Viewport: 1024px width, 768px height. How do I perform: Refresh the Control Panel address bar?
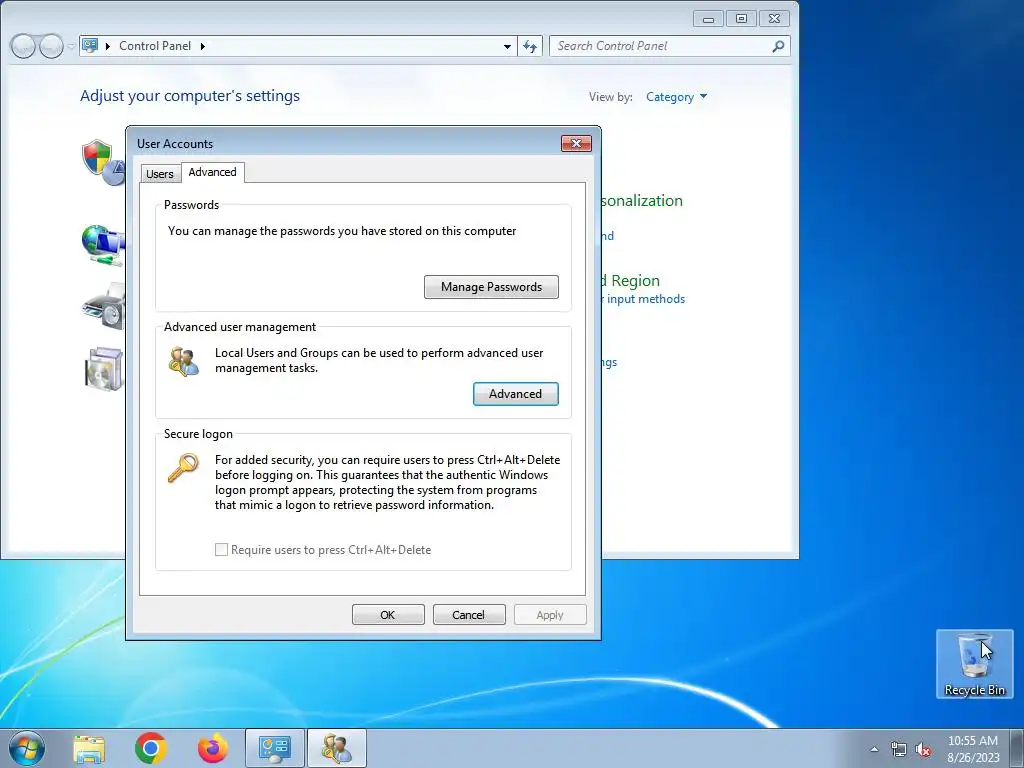(x=530, y=46)
